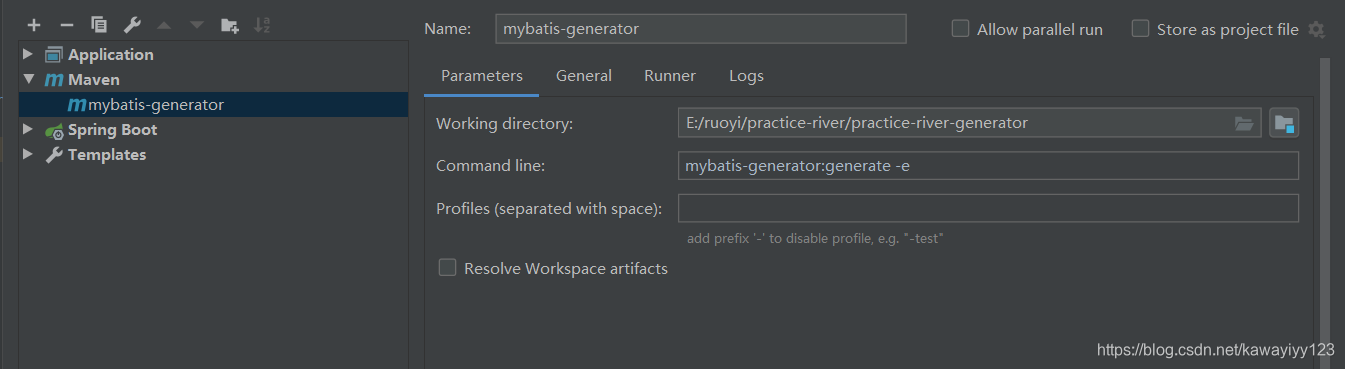Image resolution: width=1345 pixels, height=369 pixels.
Task: Switch to the General tab
Action: (584, 76)
